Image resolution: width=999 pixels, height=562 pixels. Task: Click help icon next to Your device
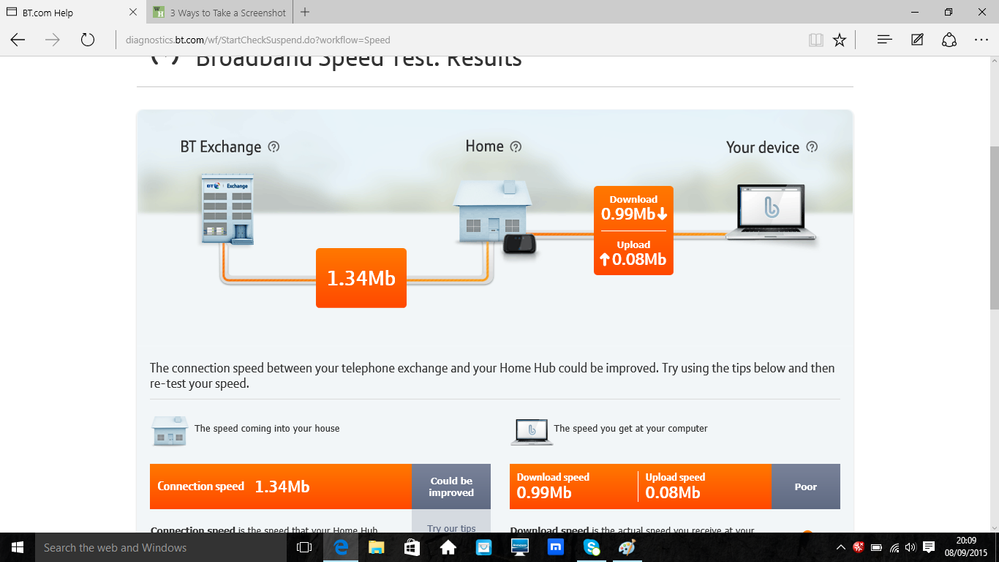point(812,147)
